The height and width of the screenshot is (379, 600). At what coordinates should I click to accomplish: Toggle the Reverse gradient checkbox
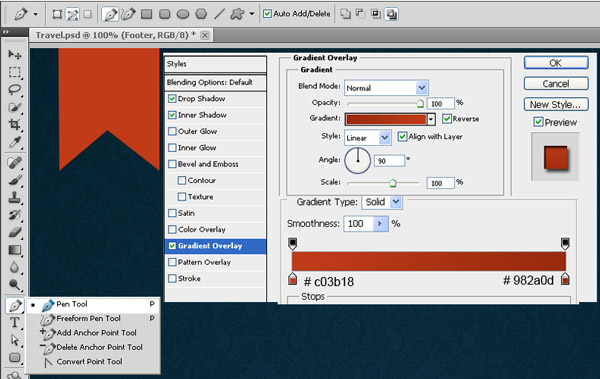pos(447,119)
